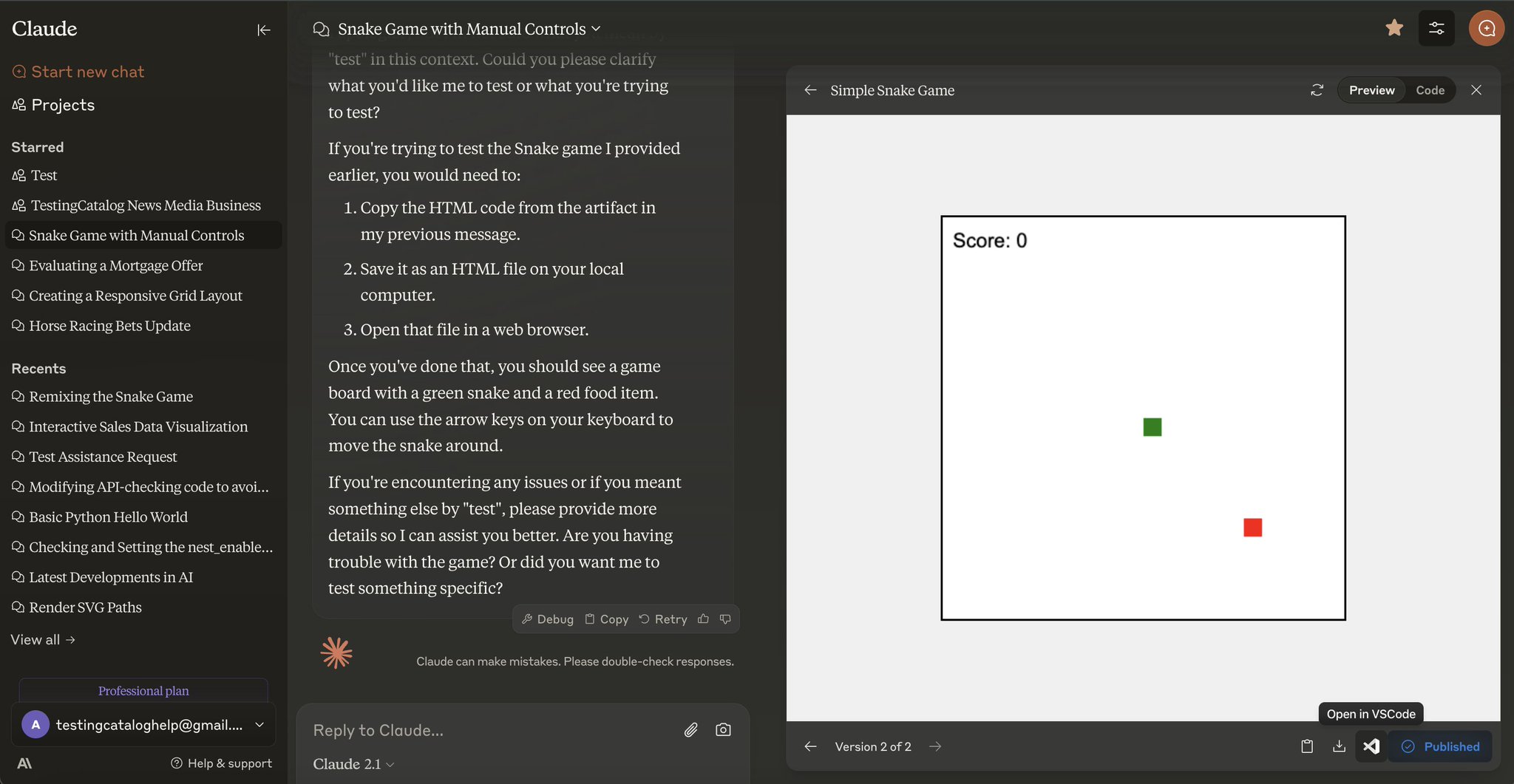
Task: Attach a file with paperclip icon
Action: pyautogui.click(x=690, y=730)
